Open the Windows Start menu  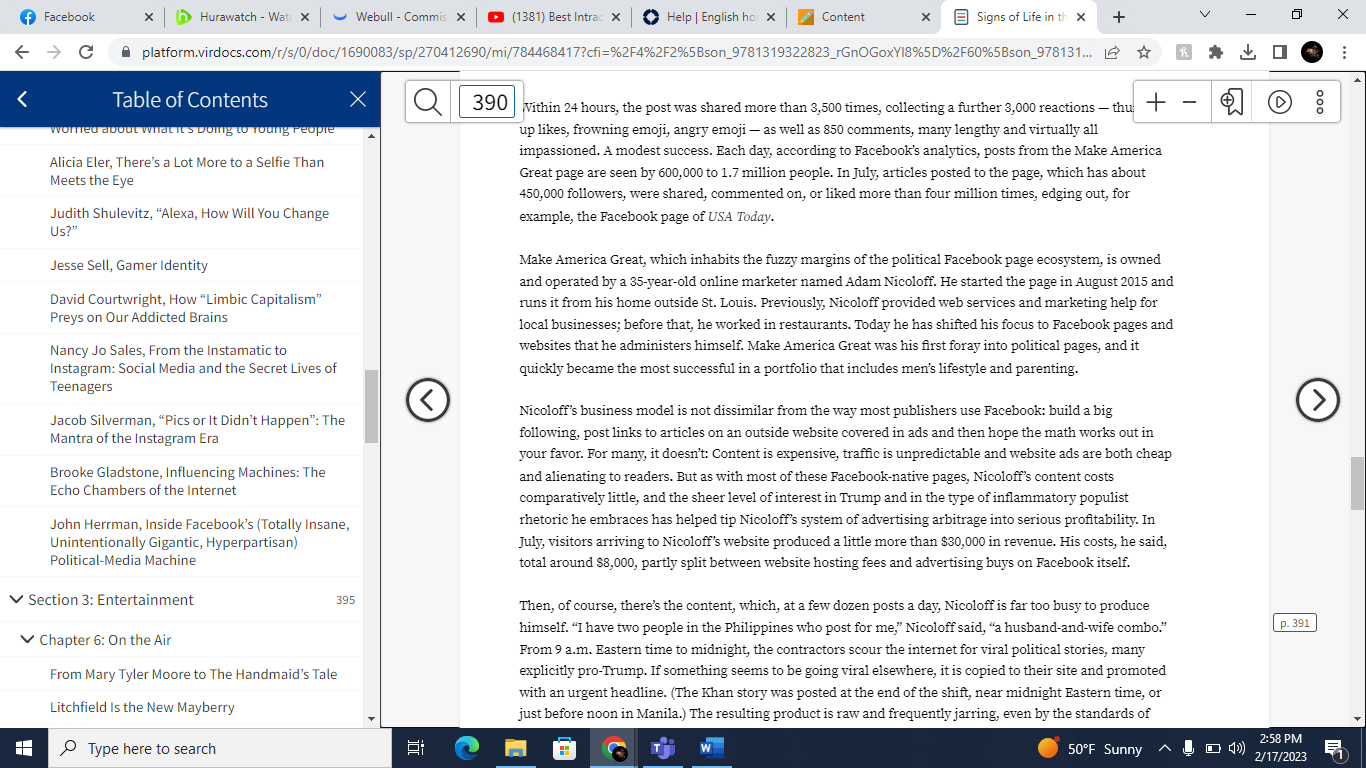(24, 748)
